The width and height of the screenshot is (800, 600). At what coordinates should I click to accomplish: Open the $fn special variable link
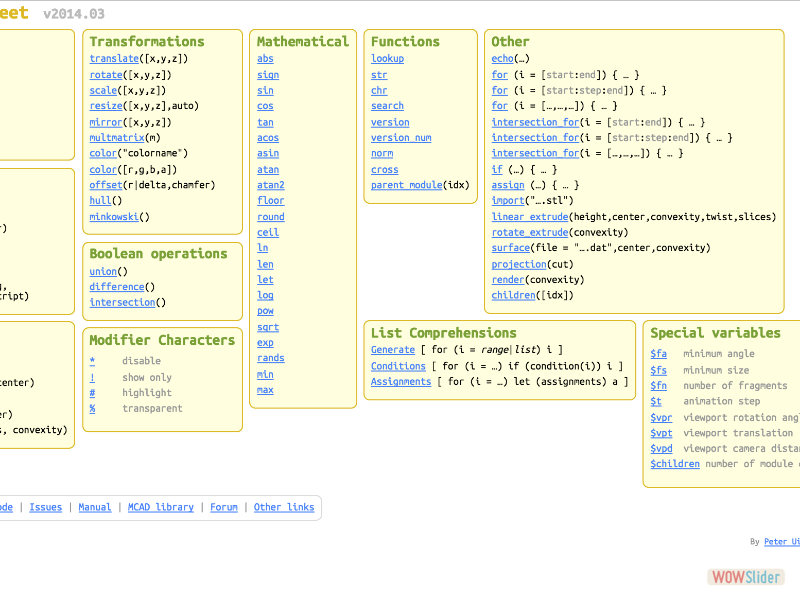[659, 386]
